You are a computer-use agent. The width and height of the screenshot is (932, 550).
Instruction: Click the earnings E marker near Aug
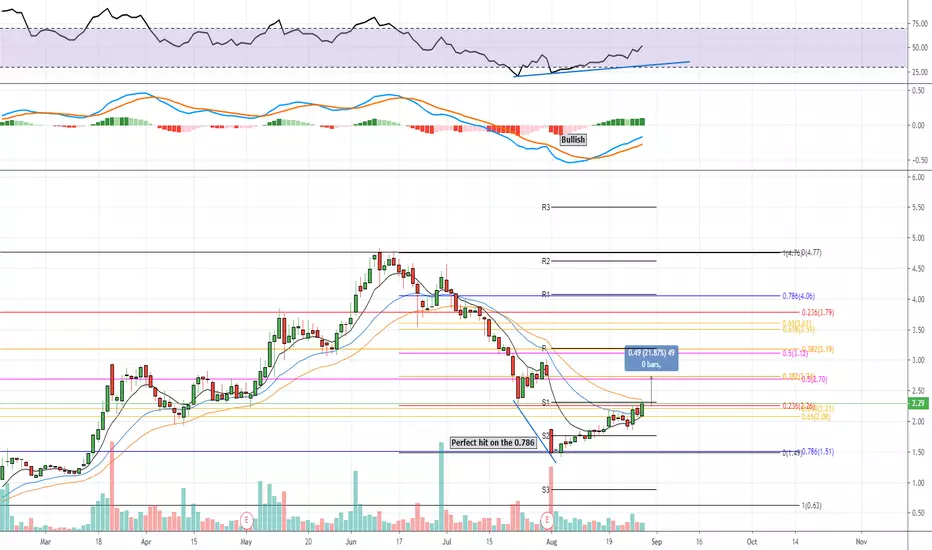click(x=547, y=520)
